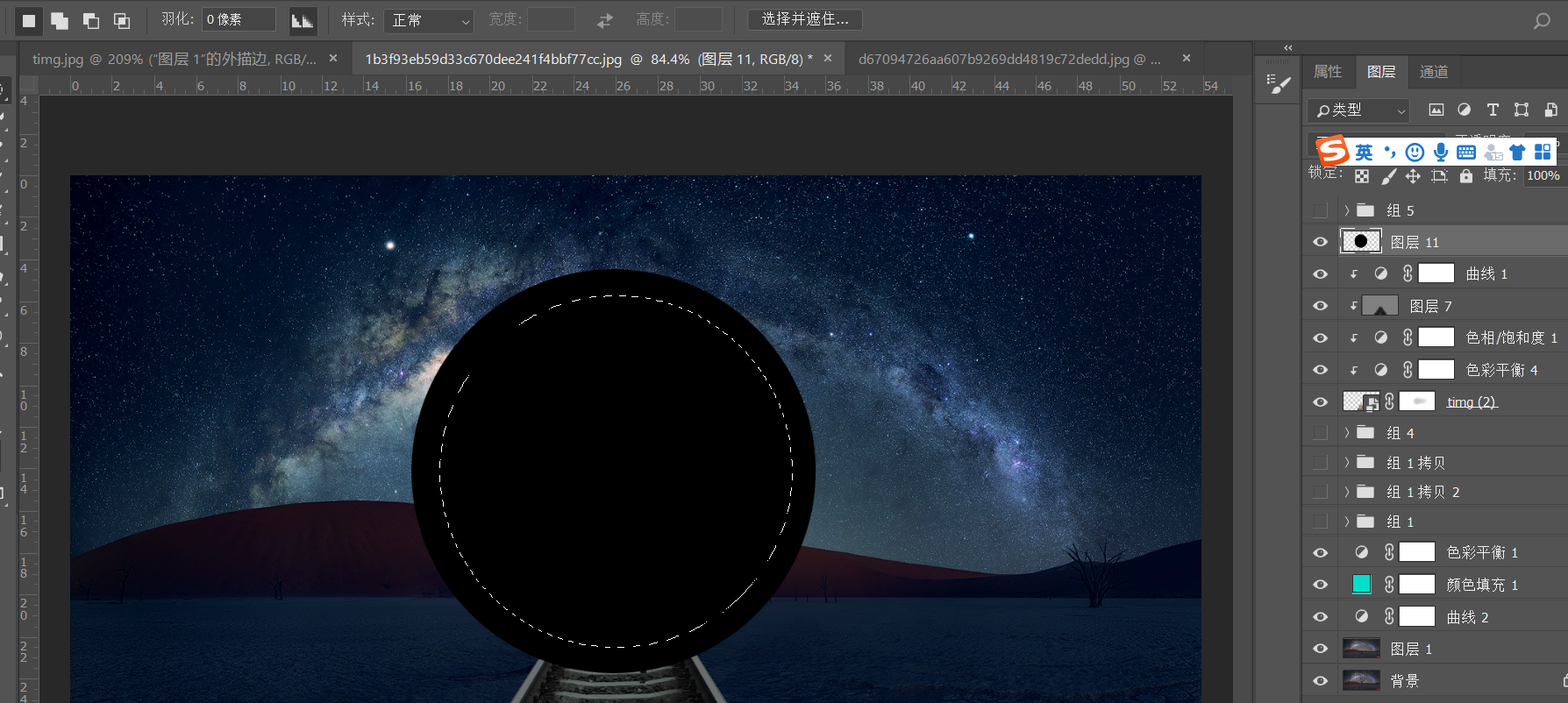Hide the 色彩平衡 4 layer
Viewport: 1568px width, 703px height.
click(x=1321, y=370)
